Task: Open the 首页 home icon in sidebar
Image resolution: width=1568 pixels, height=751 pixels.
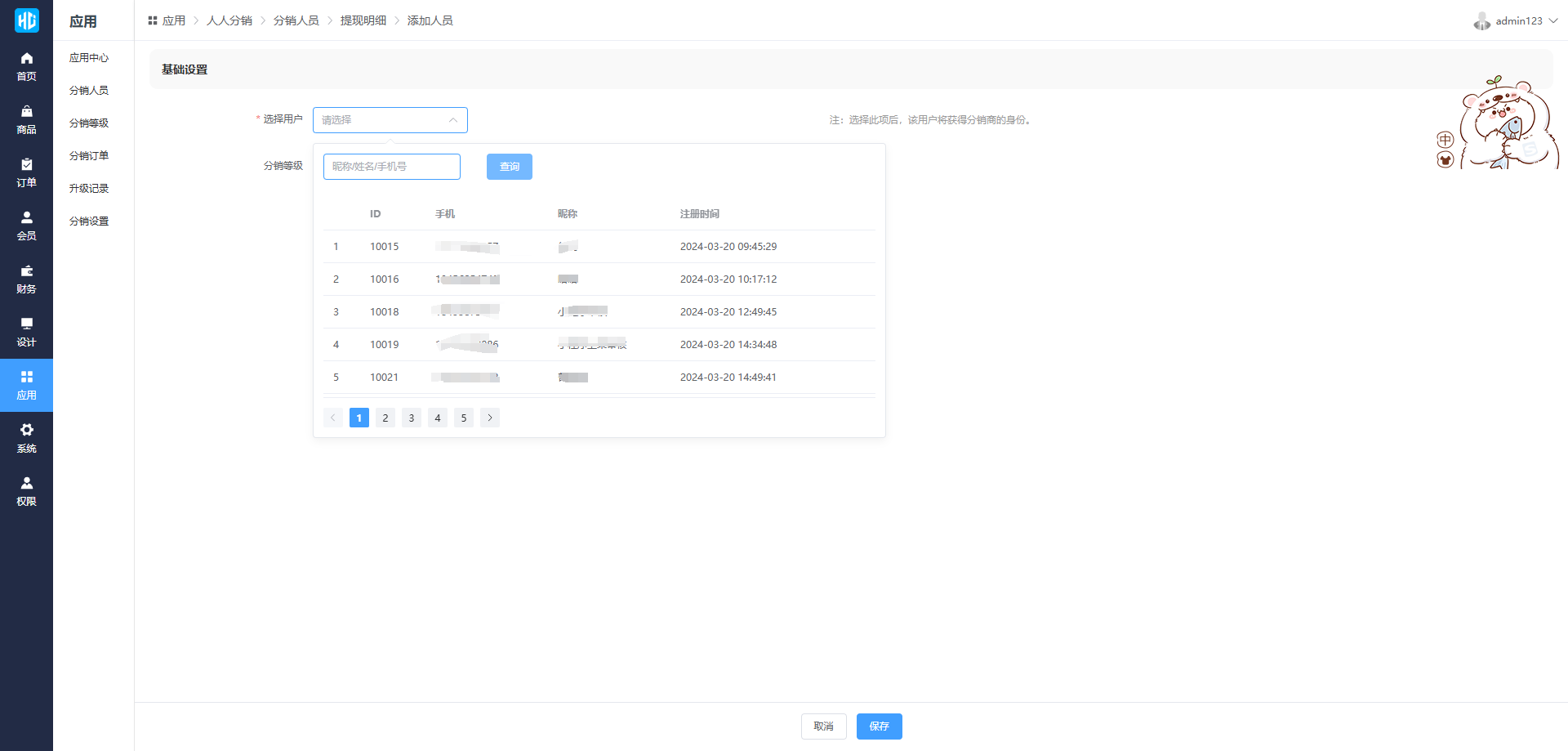Action: pyautogui.click(x=26, y=59)
